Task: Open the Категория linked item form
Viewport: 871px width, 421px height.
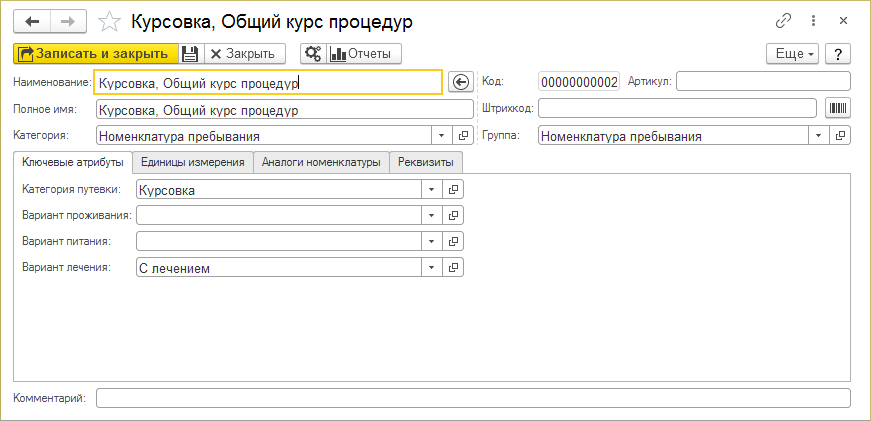Action: [463, 135]
